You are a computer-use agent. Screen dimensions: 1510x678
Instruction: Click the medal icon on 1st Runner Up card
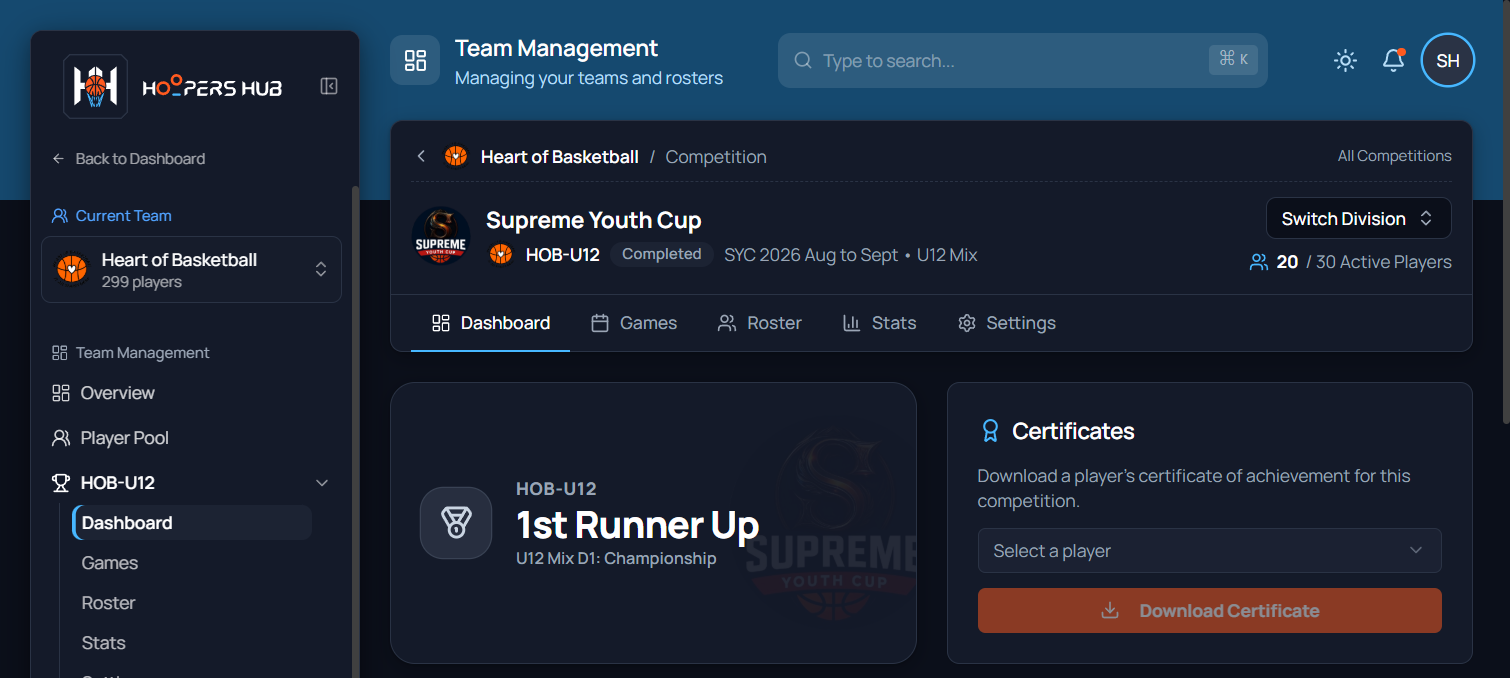[456, 522]
